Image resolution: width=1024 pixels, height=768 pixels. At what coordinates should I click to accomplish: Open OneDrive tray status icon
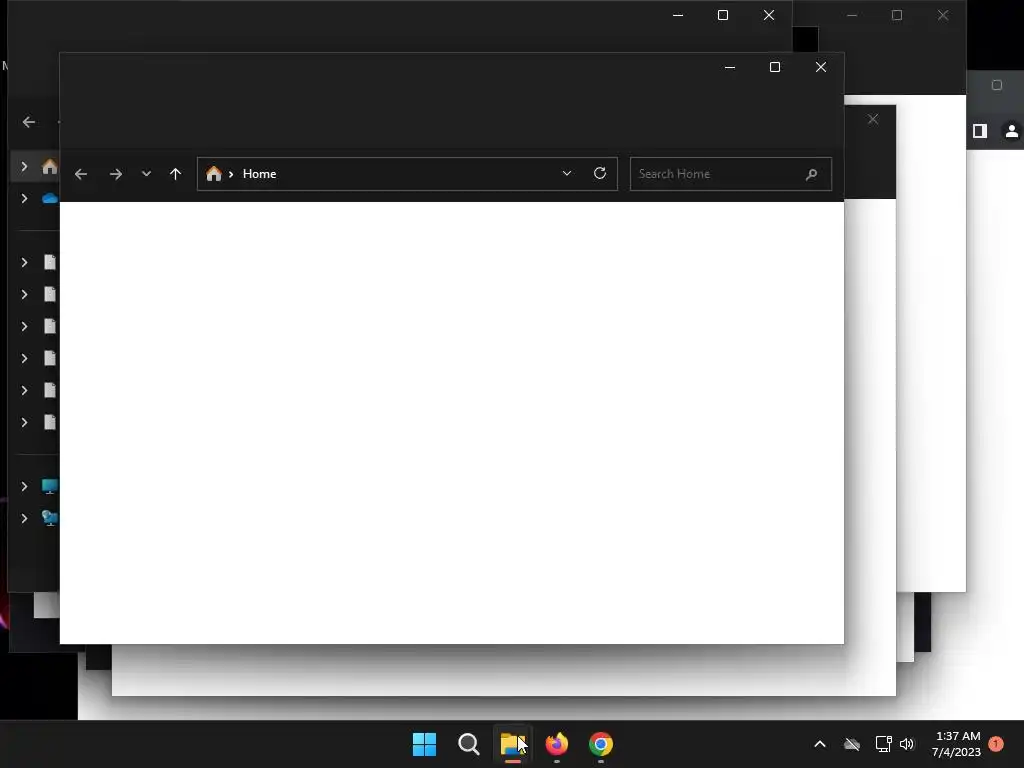pyautogui.click(x=852, y=744)
